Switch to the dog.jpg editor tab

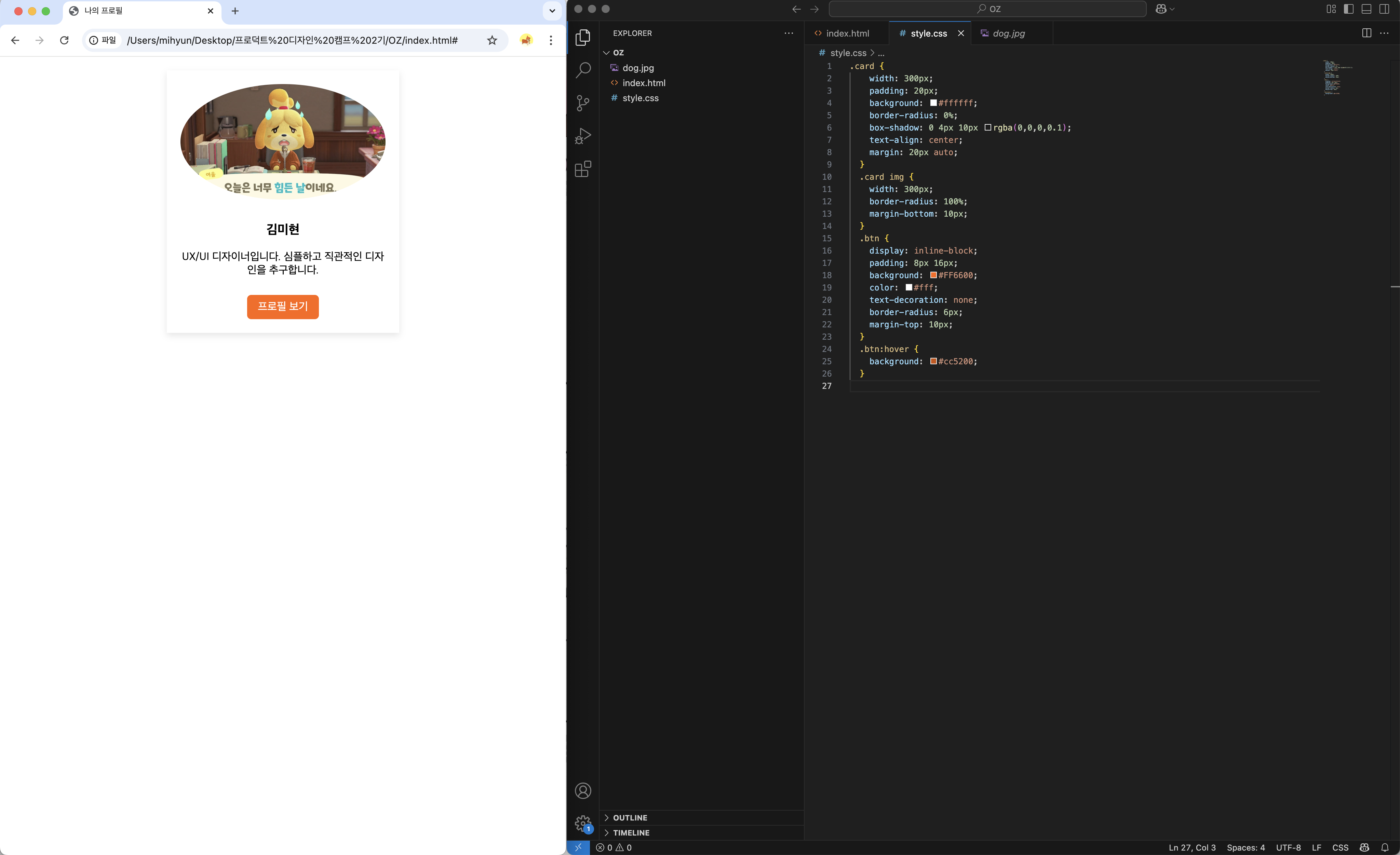(x=1009, y=33)
